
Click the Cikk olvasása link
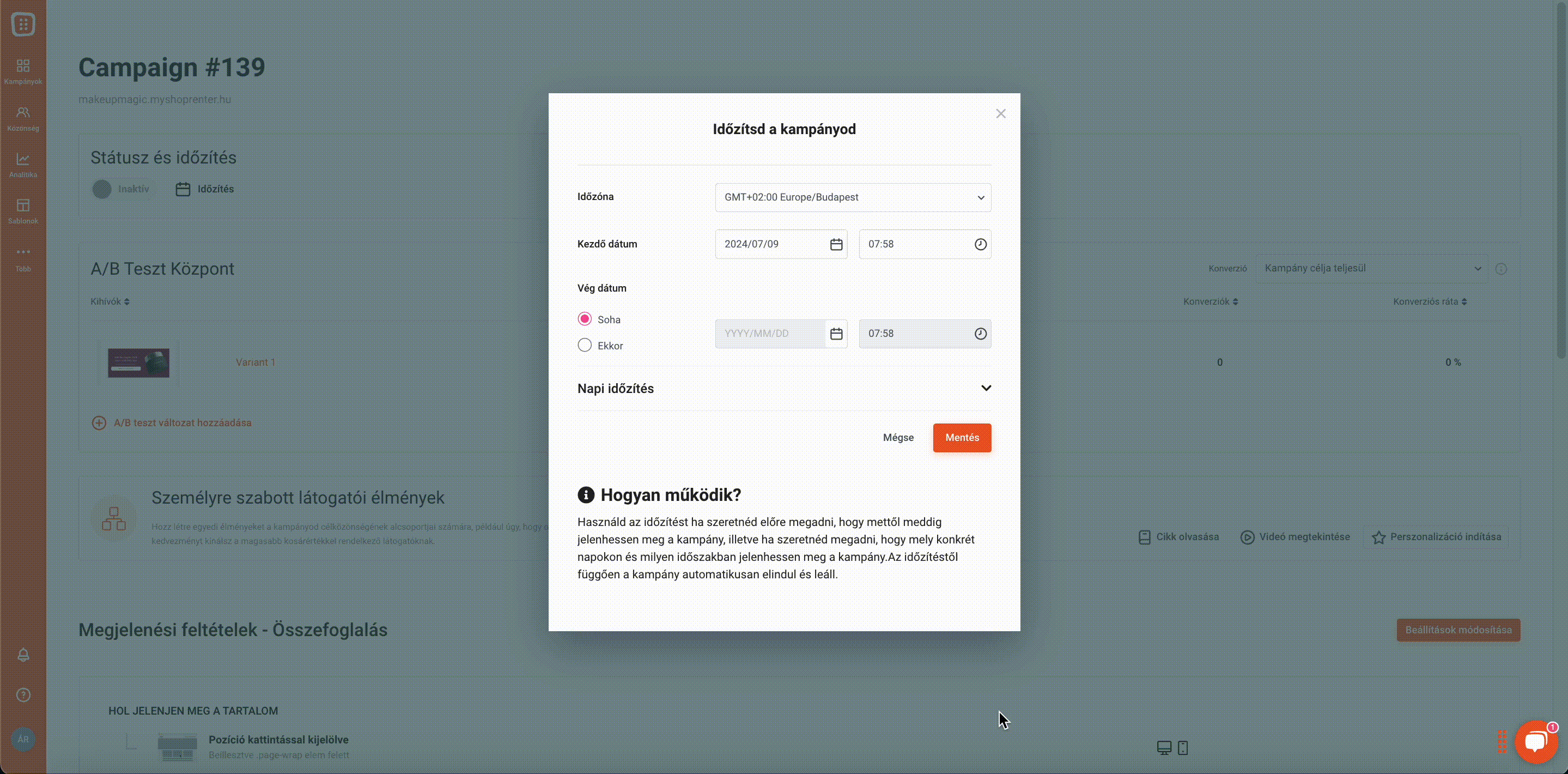(x=1178, y=537)
